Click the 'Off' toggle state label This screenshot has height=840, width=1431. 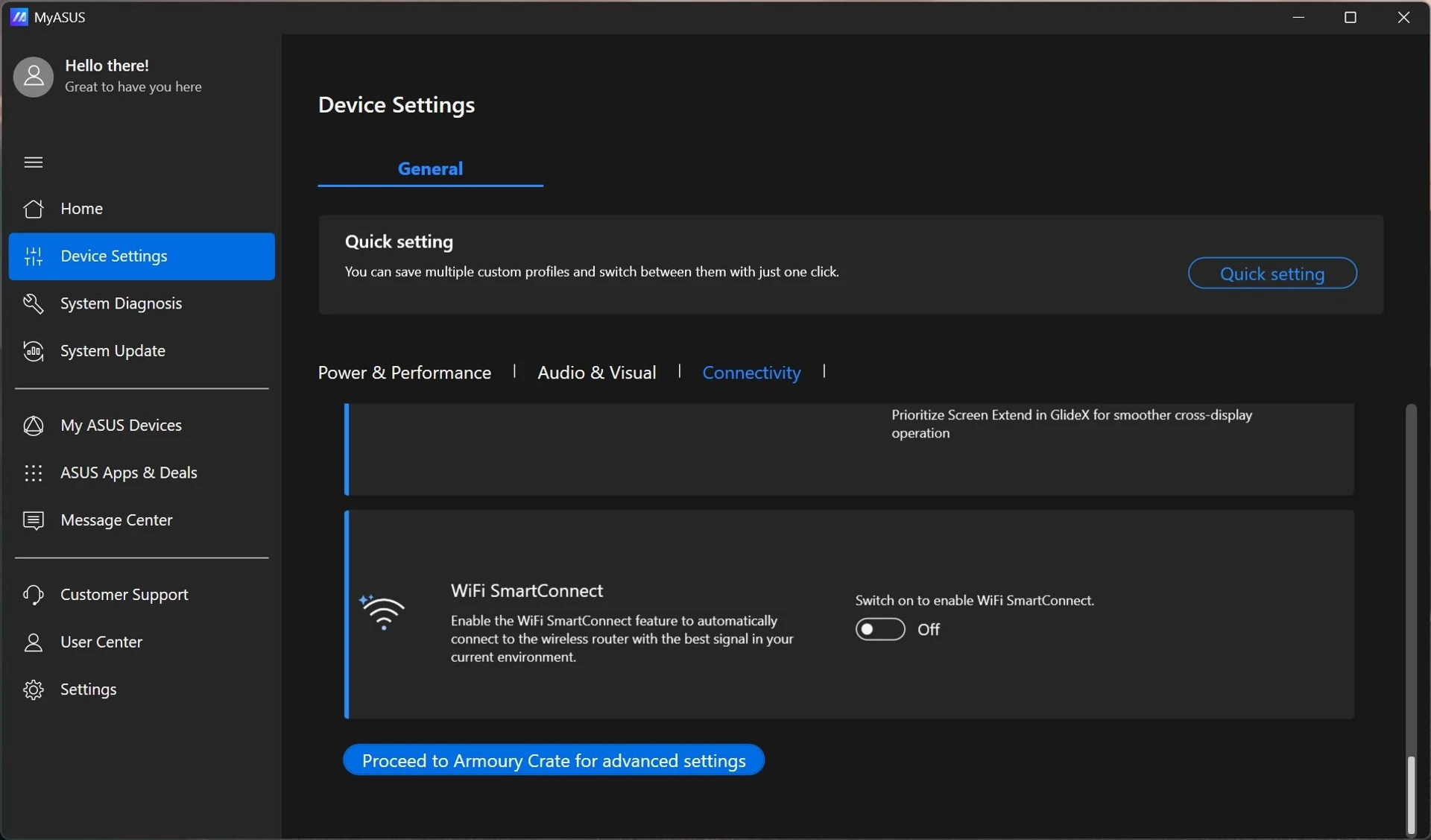(x=929, y=630)
